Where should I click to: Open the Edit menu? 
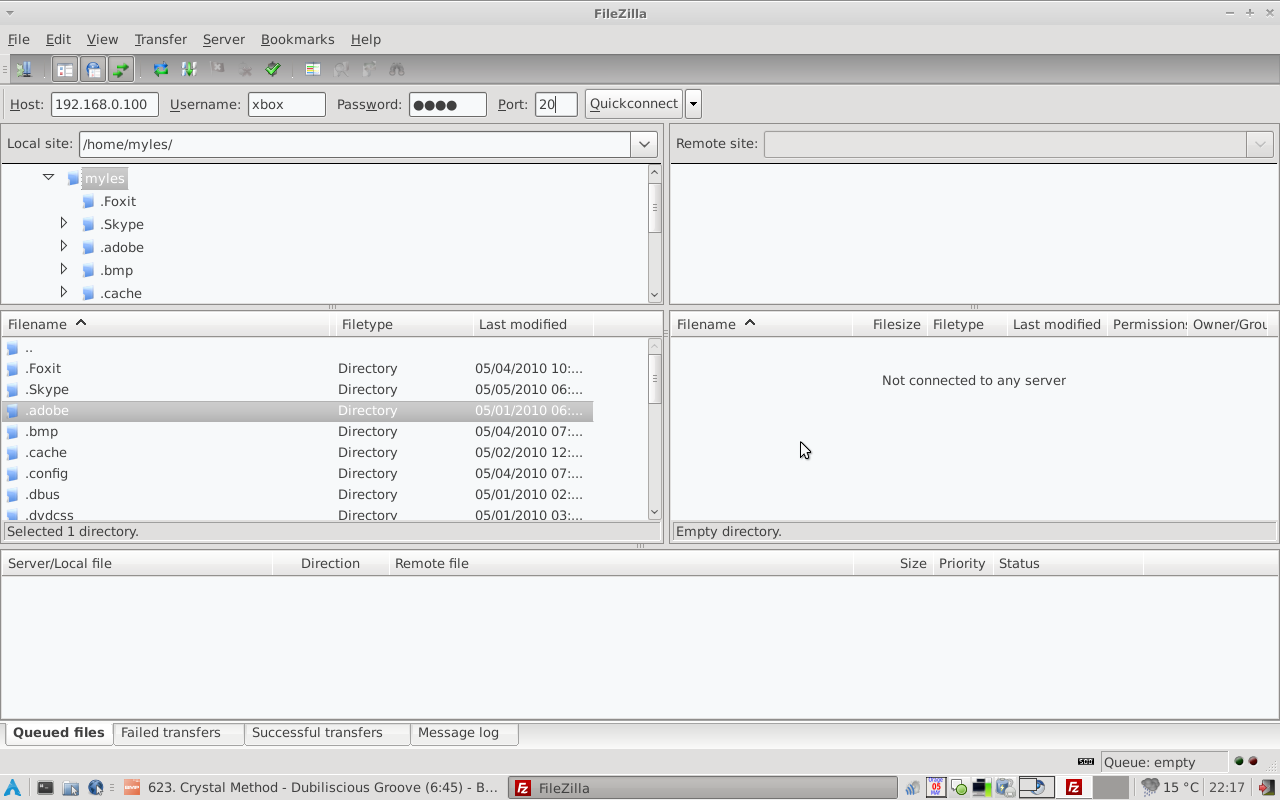tap(58, 39)
